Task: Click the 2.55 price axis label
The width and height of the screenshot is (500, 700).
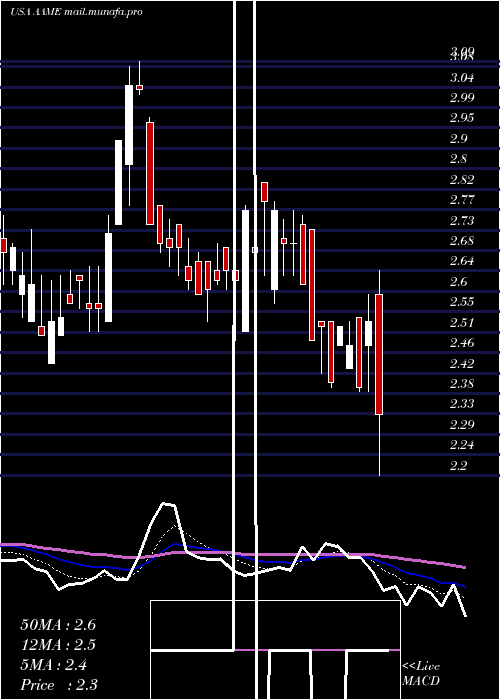Action: (x=462, y=302)
